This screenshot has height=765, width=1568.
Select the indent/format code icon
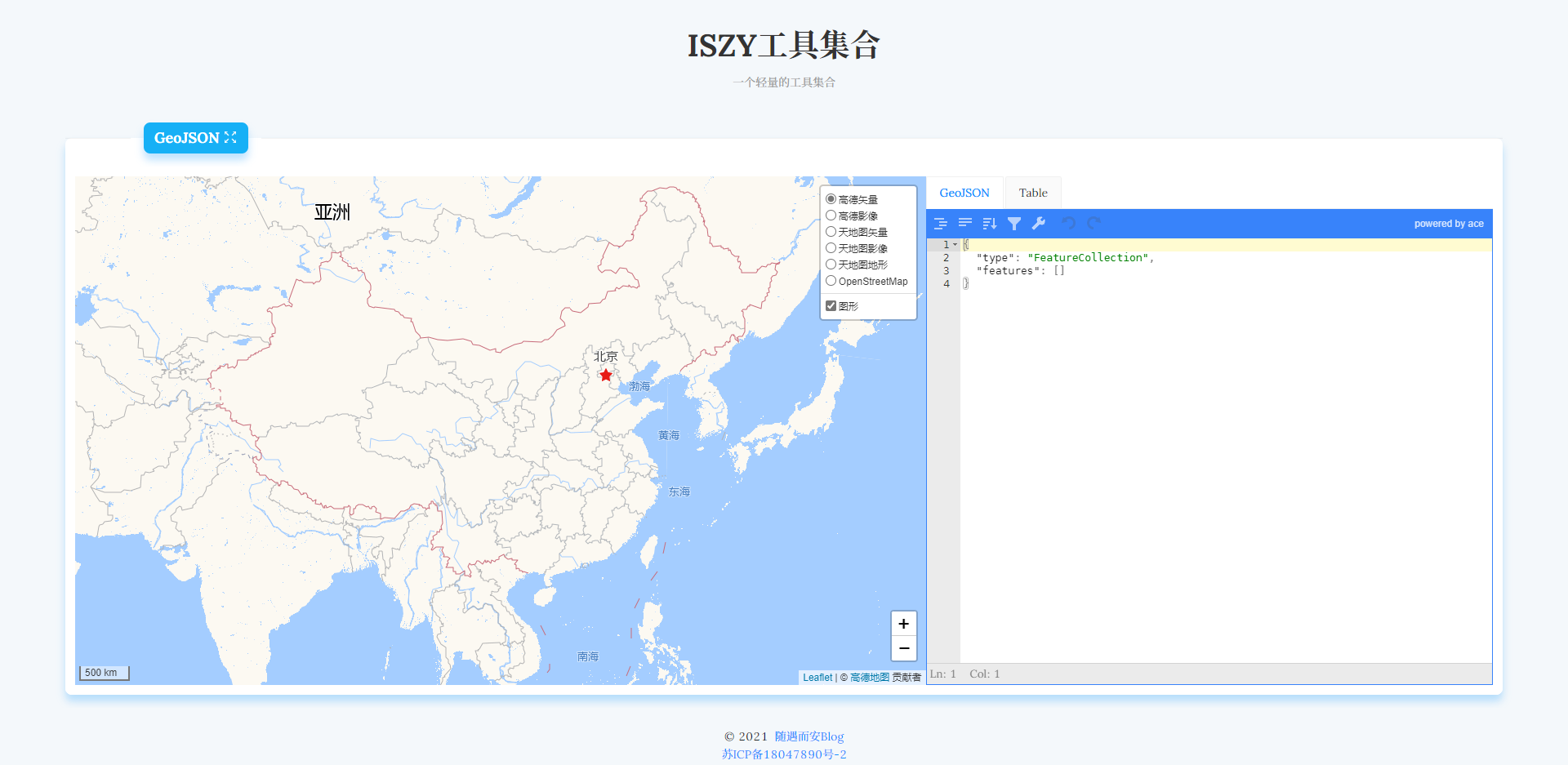pos(941,223)
